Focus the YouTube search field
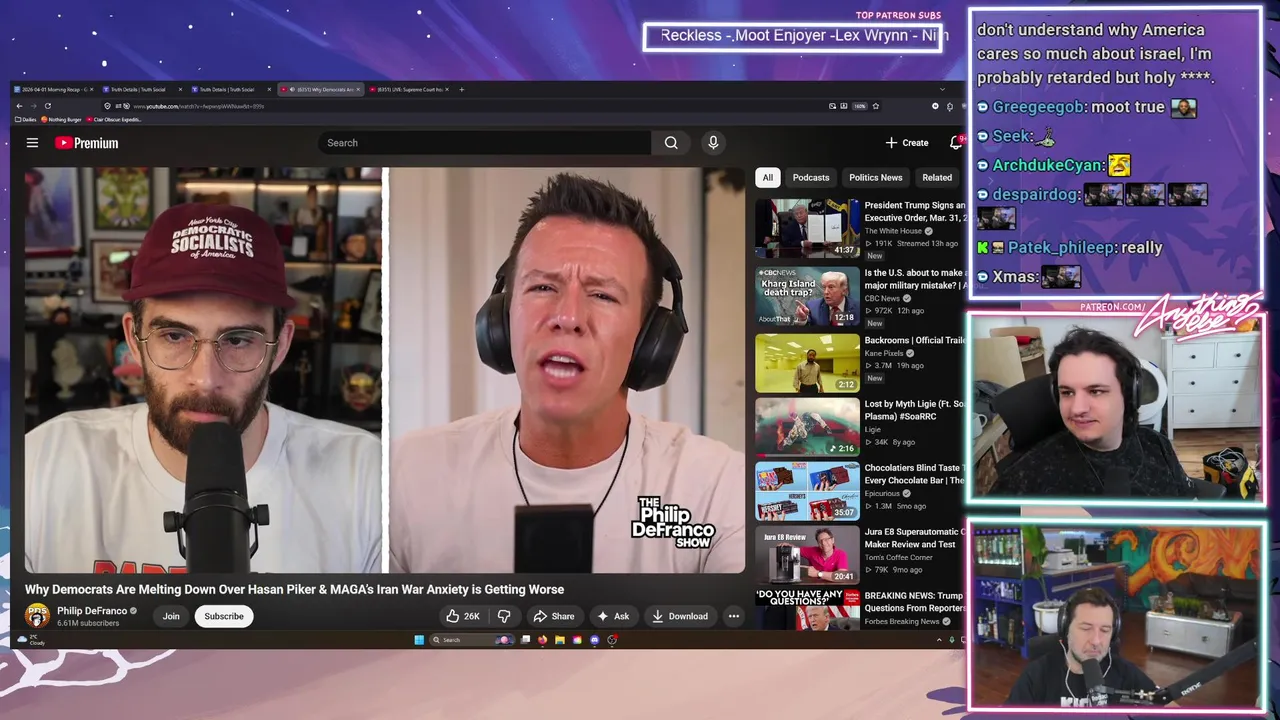 (485, 143)
